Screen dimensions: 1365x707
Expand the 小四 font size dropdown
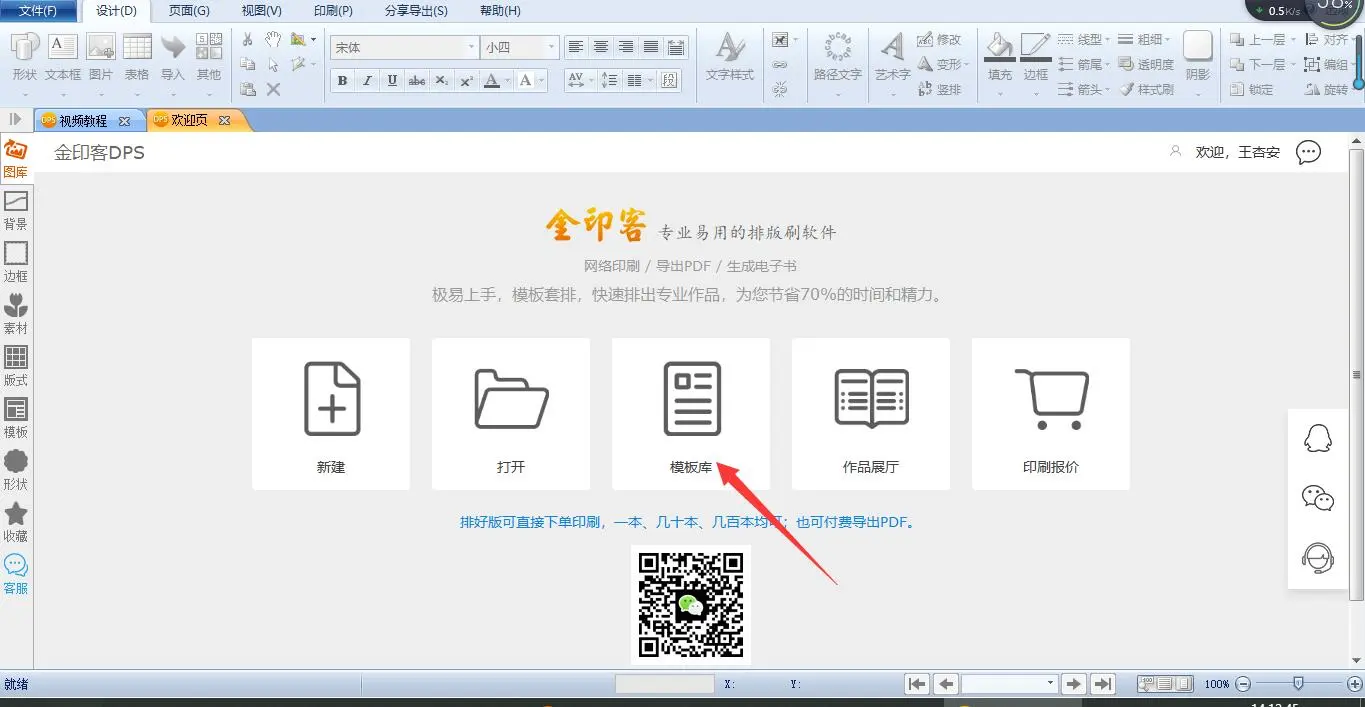coord(550,48)
